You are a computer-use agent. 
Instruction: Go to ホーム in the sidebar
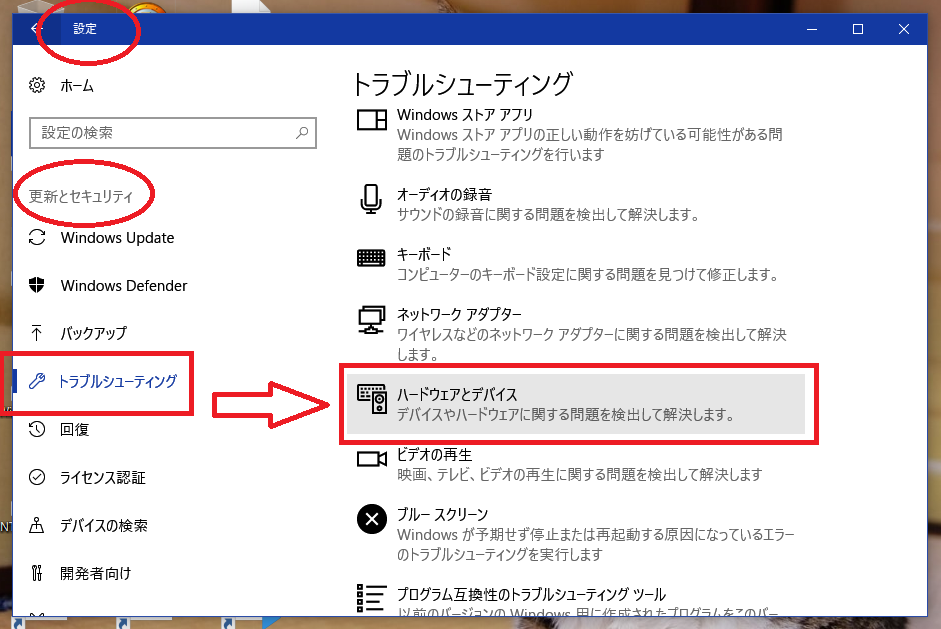77,86
